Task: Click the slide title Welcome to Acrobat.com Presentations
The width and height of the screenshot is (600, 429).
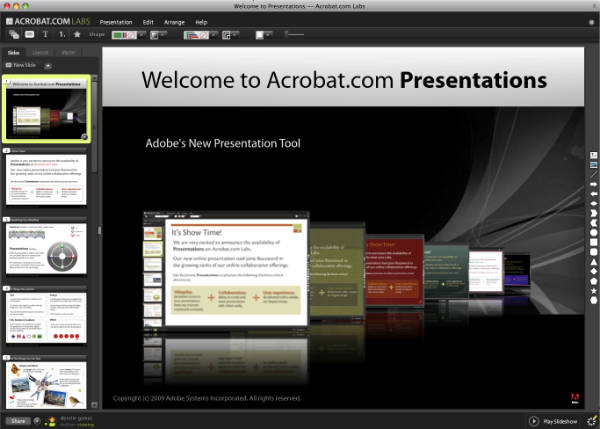Action: (x=344, y=80)
